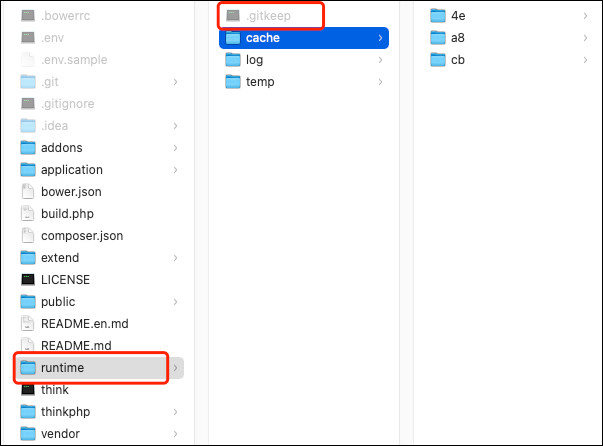This screenshot has height=446, width=603.
Task: Expand the addons folder chevron
Action: [175, 148]
